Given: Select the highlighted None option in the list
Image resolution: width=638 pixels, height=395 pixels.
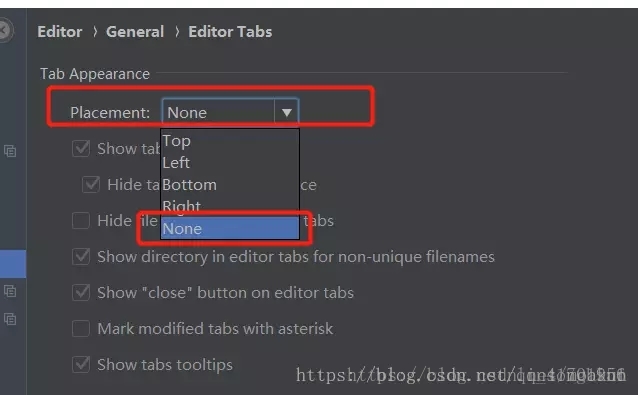Looking at the screenshot, I should (x=230, y=228).
